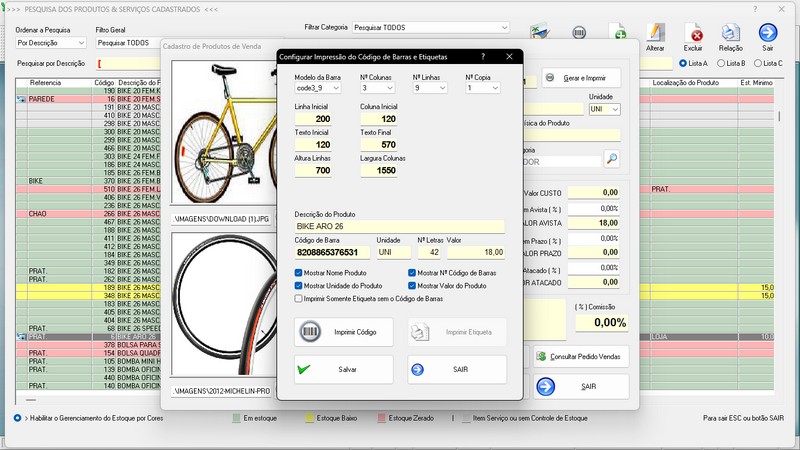The height and width of the screenshot is (450, 800).
Task: Open Relação printer report icon
Action: (x=731, y=33)
